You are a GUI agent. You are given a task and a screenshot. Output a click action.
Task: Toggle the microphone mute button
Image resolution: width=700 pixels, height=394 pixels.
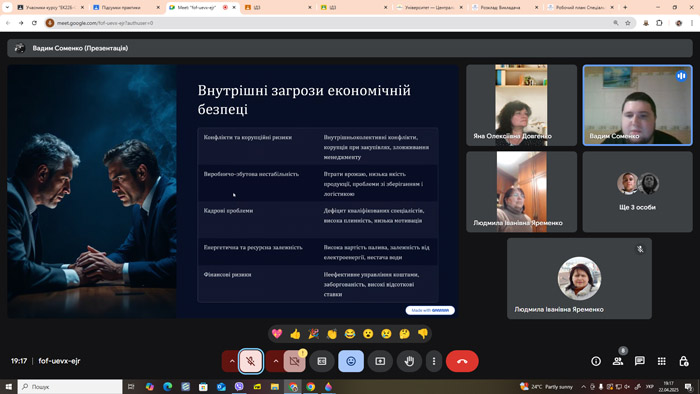tap(251, 361)
